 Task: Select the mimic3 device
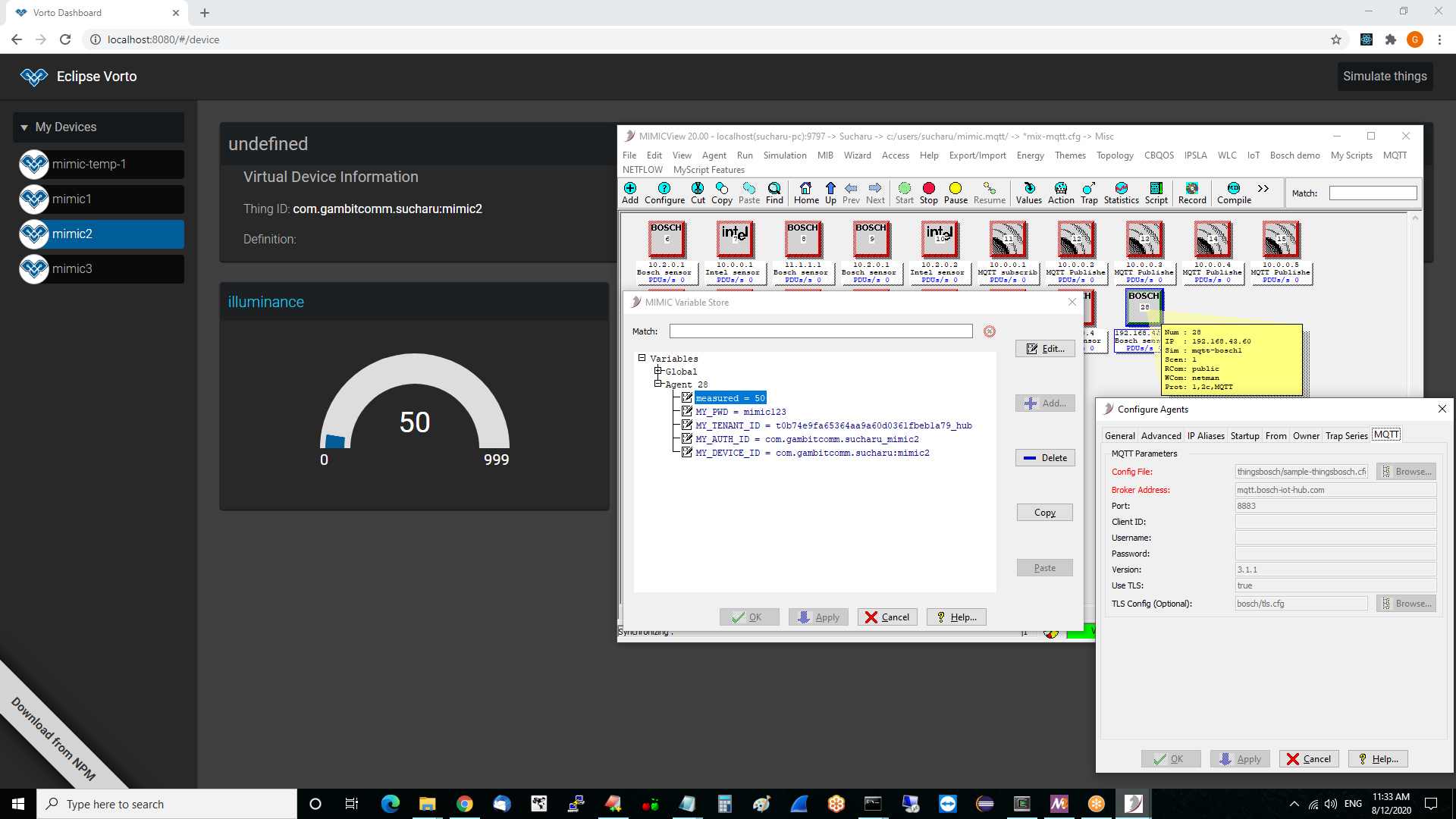coord(102,269)
